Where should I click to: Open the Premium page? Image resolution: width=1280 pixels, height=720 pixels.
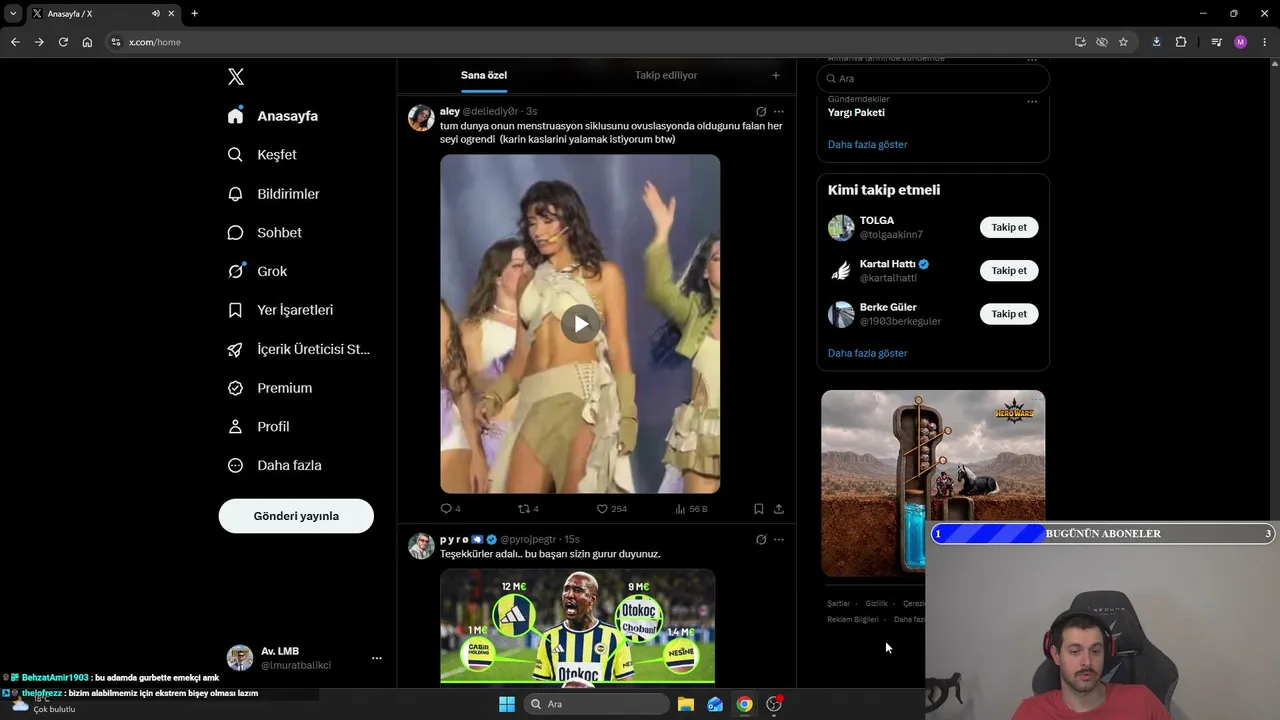point(270,388)
